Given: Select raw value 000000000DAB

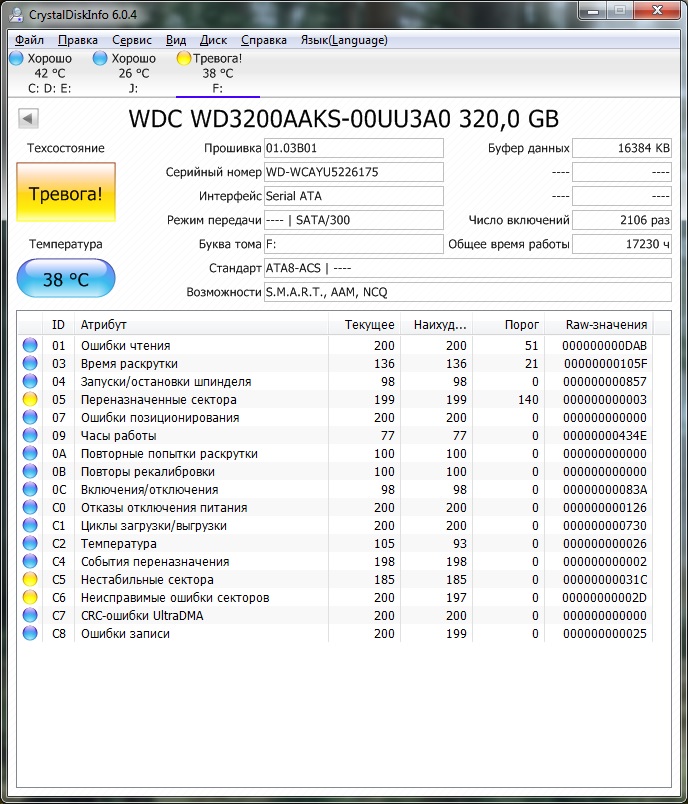Looking at the screenshot, I should [x=605, y=346].
